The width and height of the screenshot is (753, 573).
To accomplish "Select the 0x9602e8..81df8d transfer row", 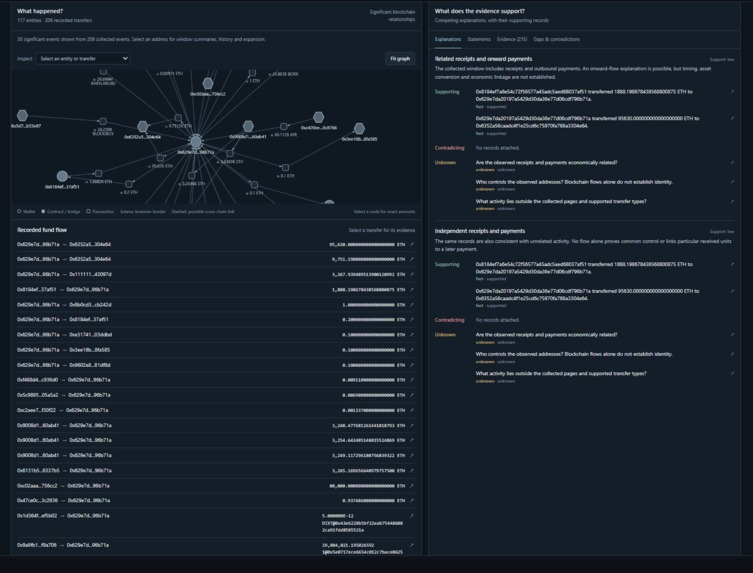I will 216,365.
